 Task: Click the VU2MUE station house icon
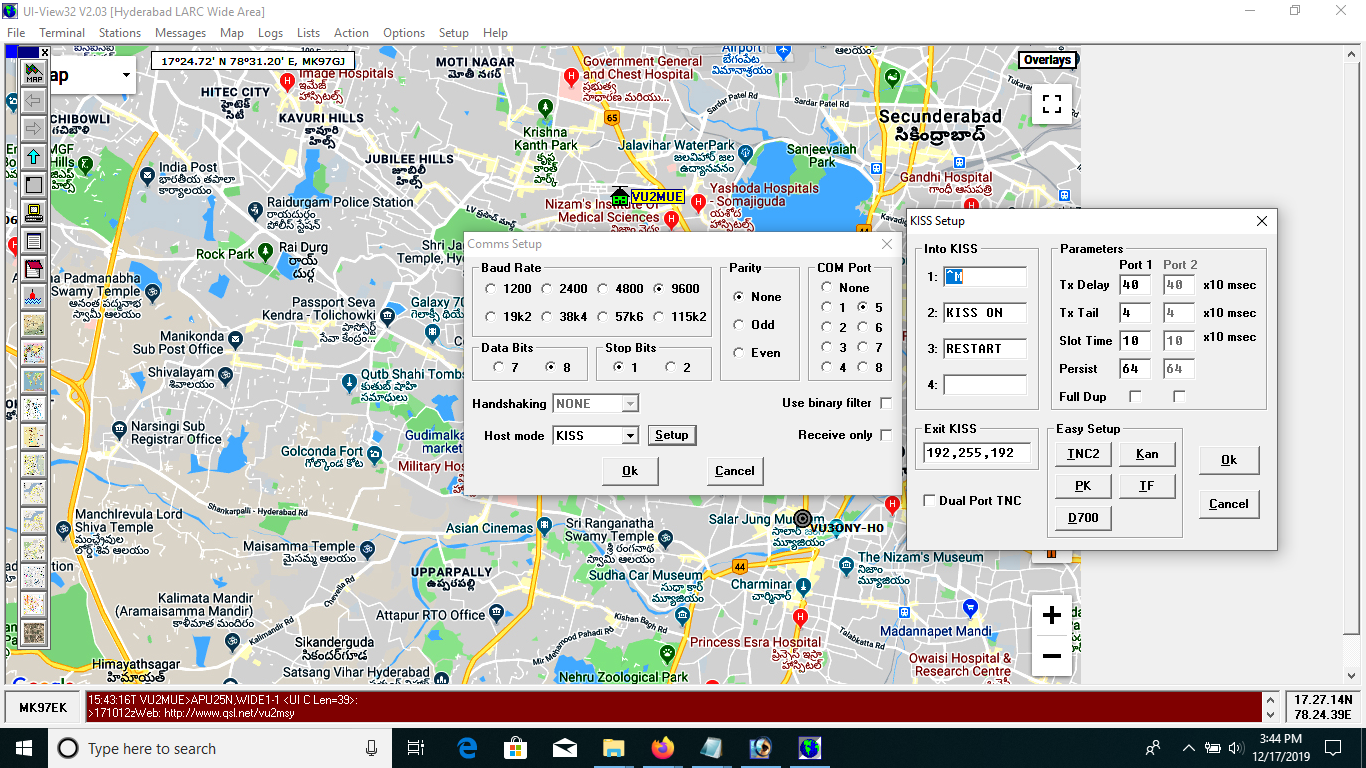pyautogui.click(x=619, y=196)
